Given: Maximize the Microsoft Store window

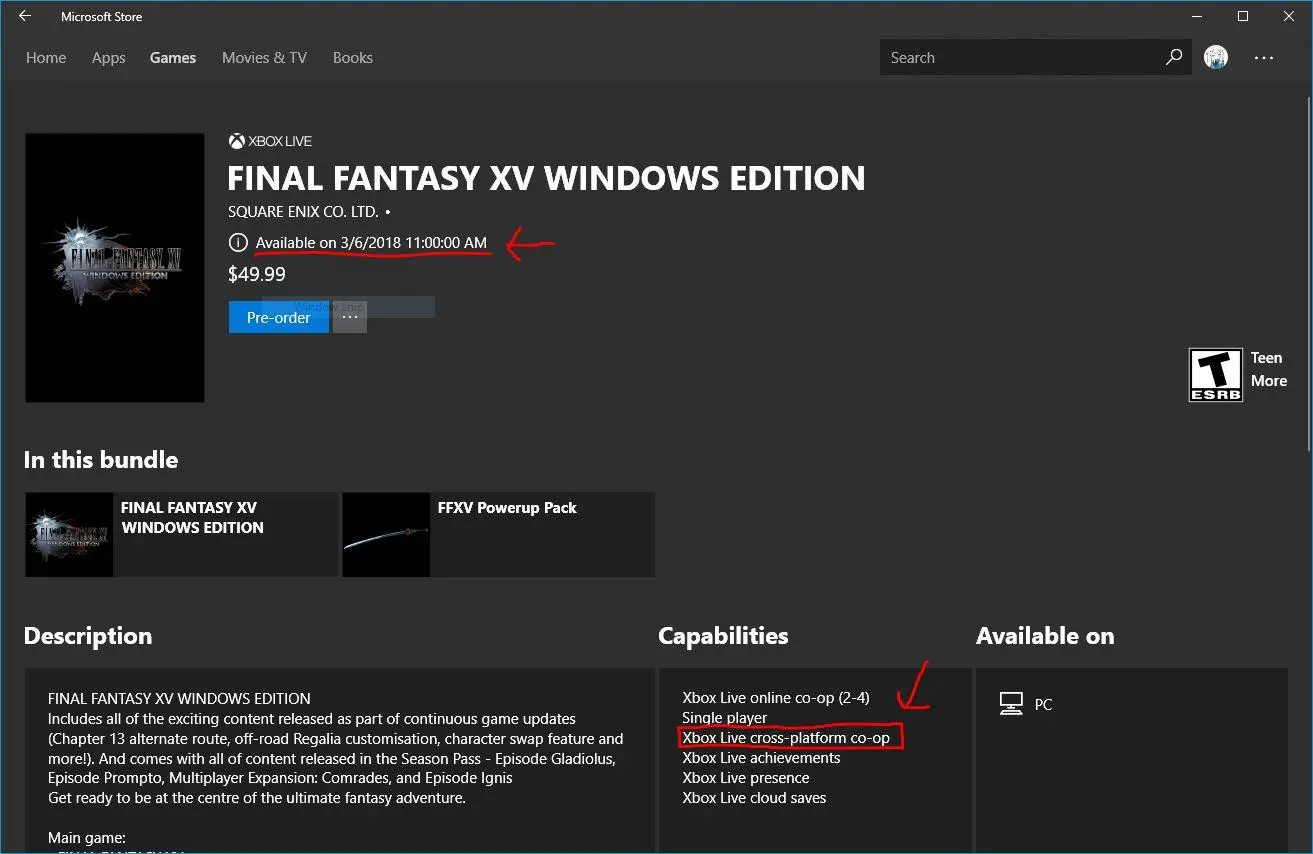Looking at the screenshot, I should (1243, 16).
